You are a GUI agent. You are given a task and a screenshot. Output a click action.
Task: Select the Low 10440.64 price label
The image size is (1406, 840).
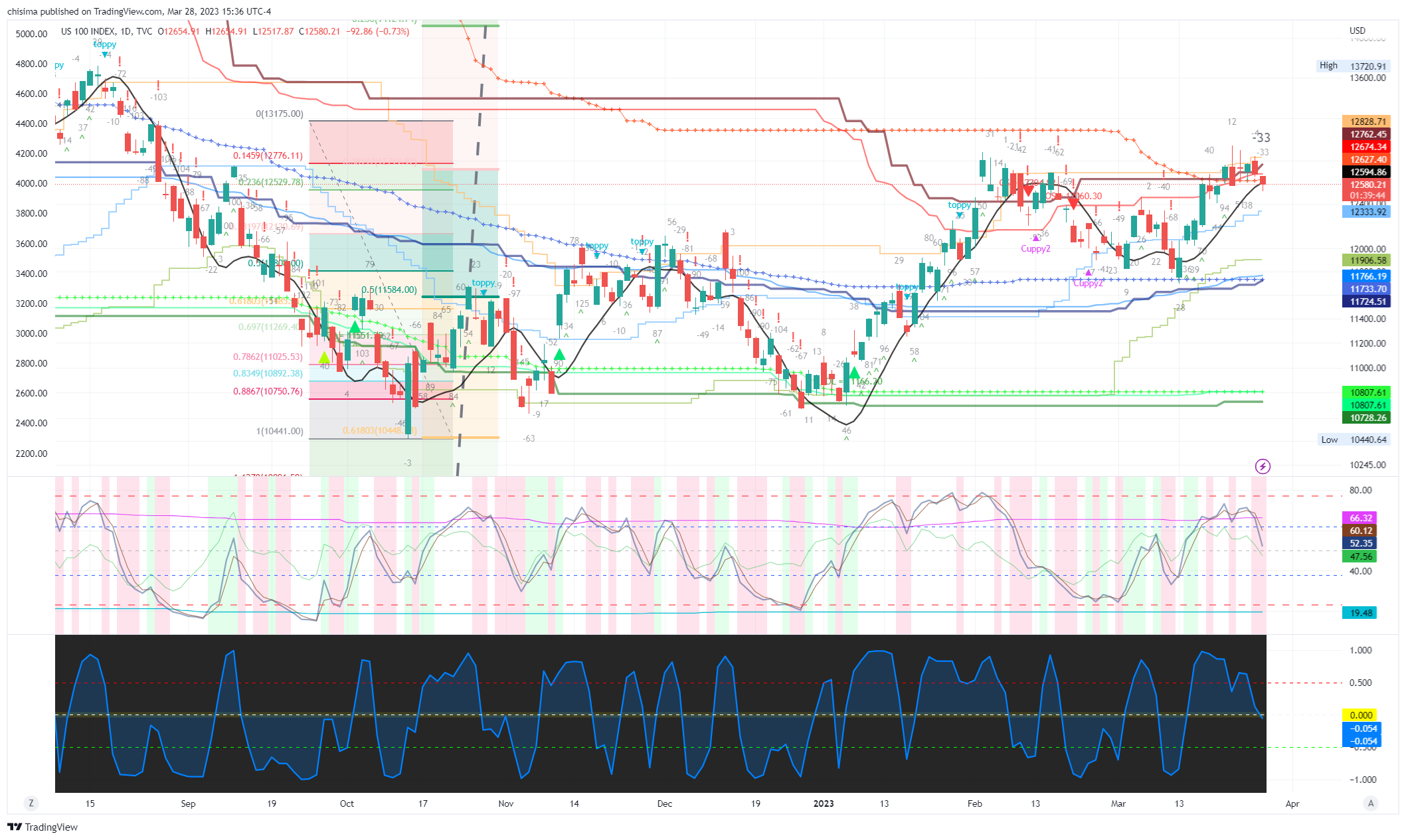pos(1354,440)
